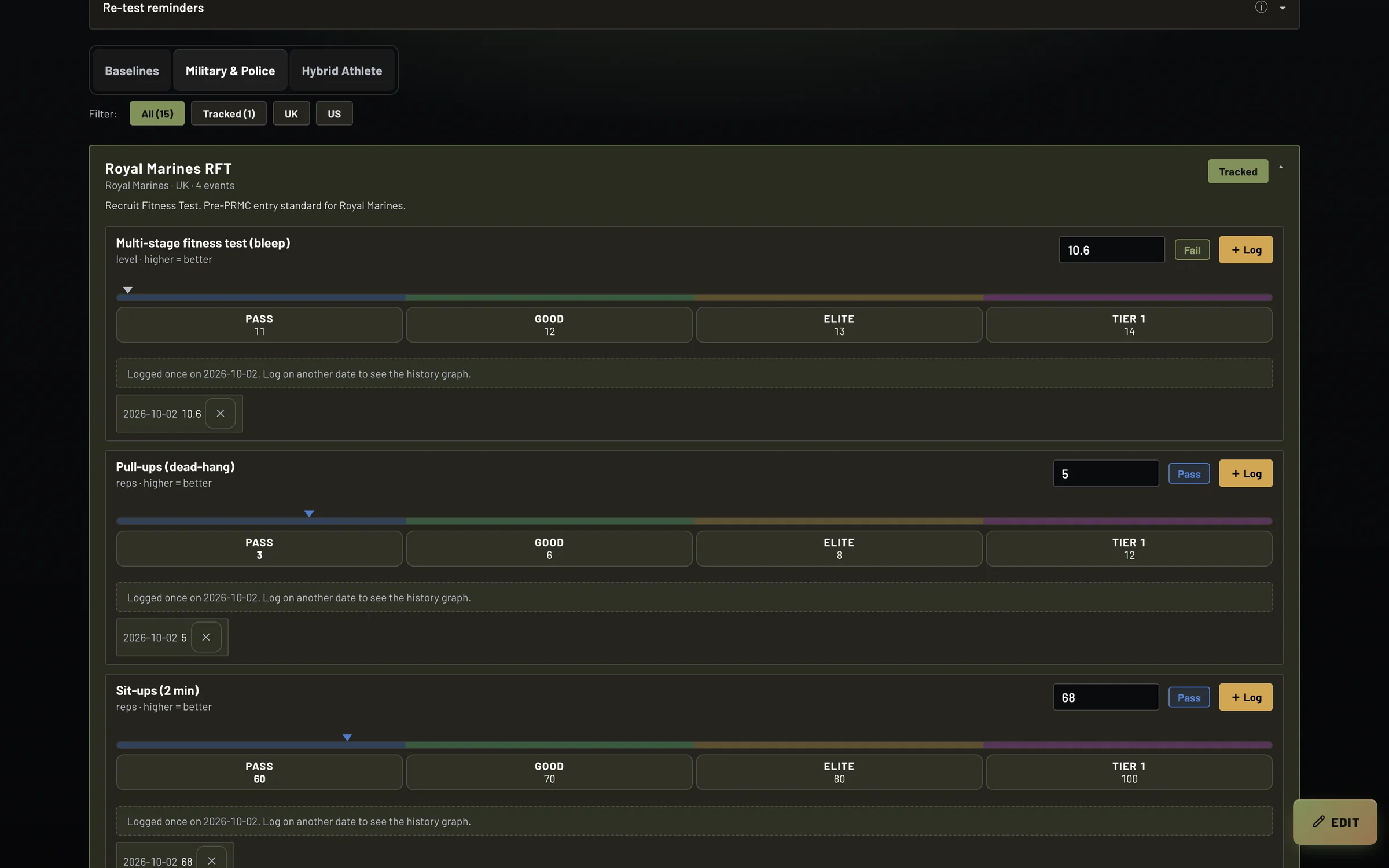Edit the pull-ups value field
The image size is (1389, 868).
click(1106, 473)
